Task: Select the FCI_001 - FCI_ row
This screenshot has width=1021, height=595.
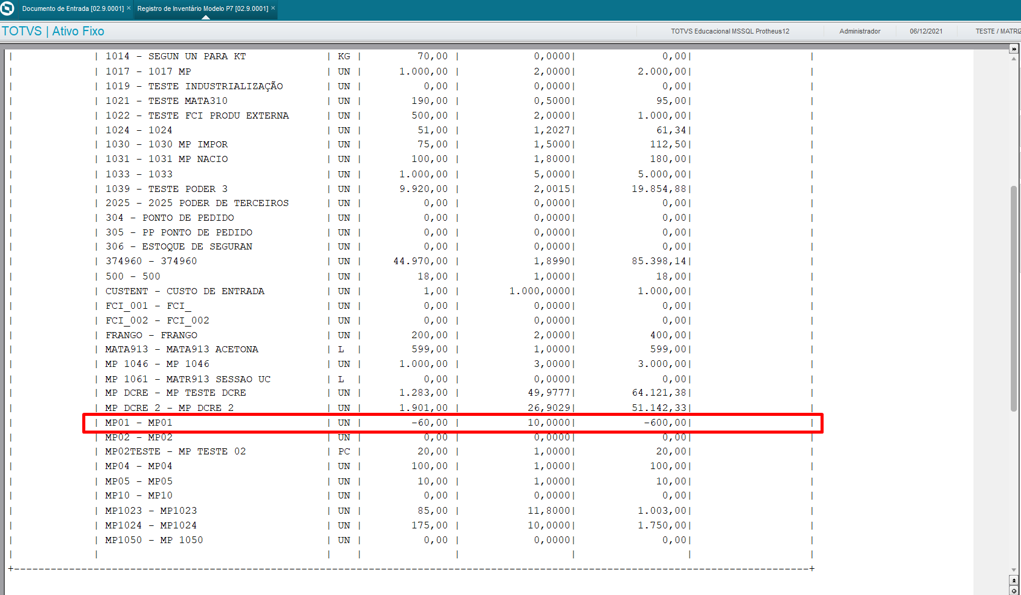Action: click(x=148, y=306)
